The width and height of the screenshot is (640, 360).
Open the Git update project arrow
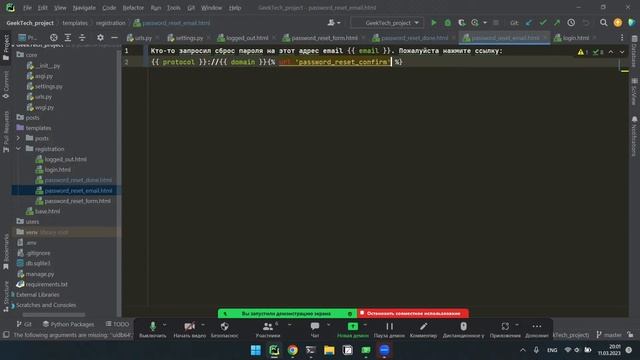[x=529, y=23]
